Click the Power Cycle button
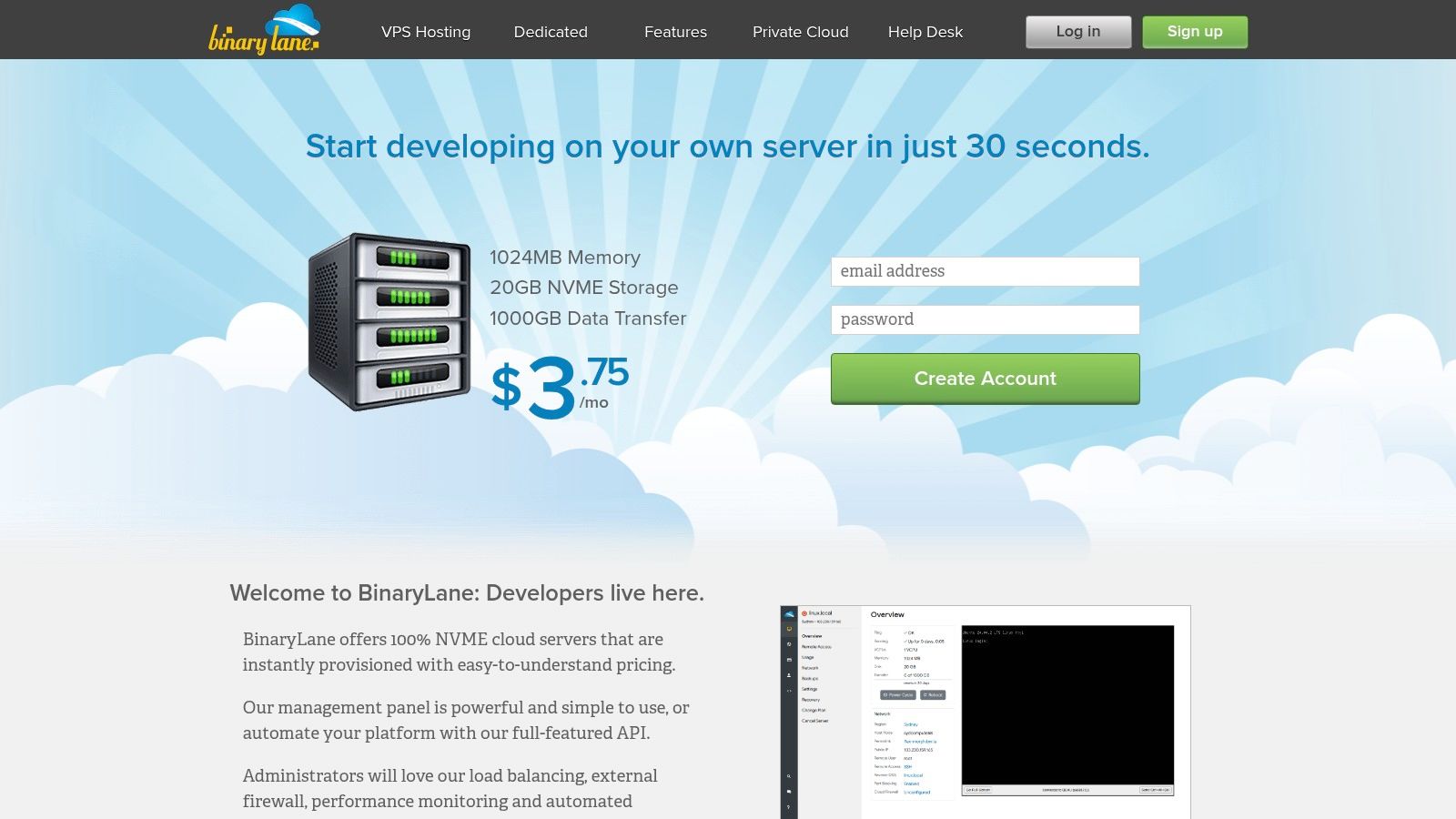This screenshot has height=819, width=1456. point(897,694)
